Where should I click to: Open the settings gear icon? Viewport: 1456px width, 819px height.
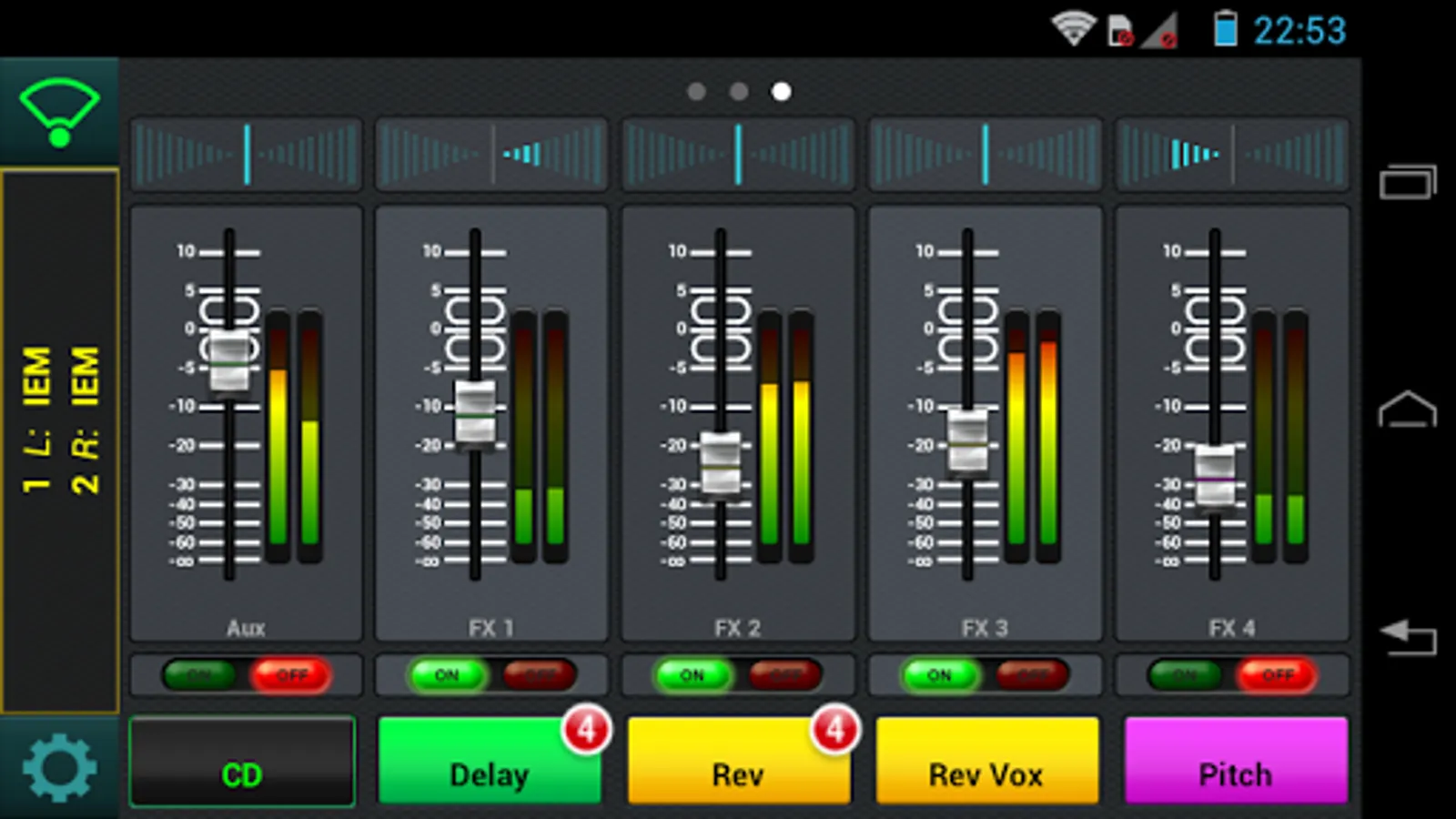point(59,768)
